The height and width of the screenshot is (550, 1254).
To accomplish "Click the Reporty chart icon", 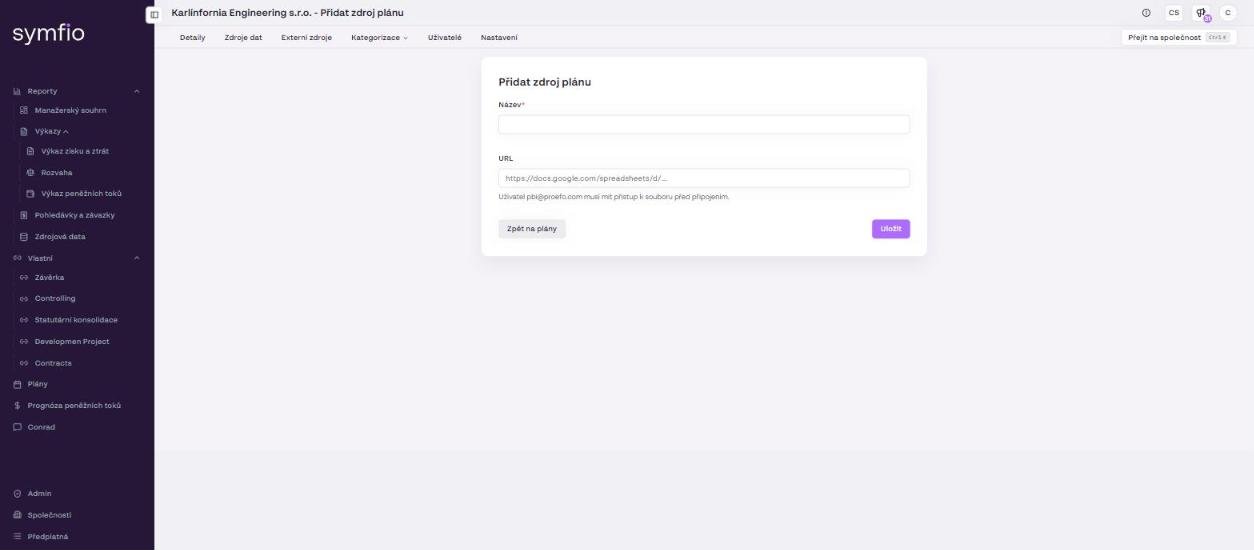I will tap(17, 92).
